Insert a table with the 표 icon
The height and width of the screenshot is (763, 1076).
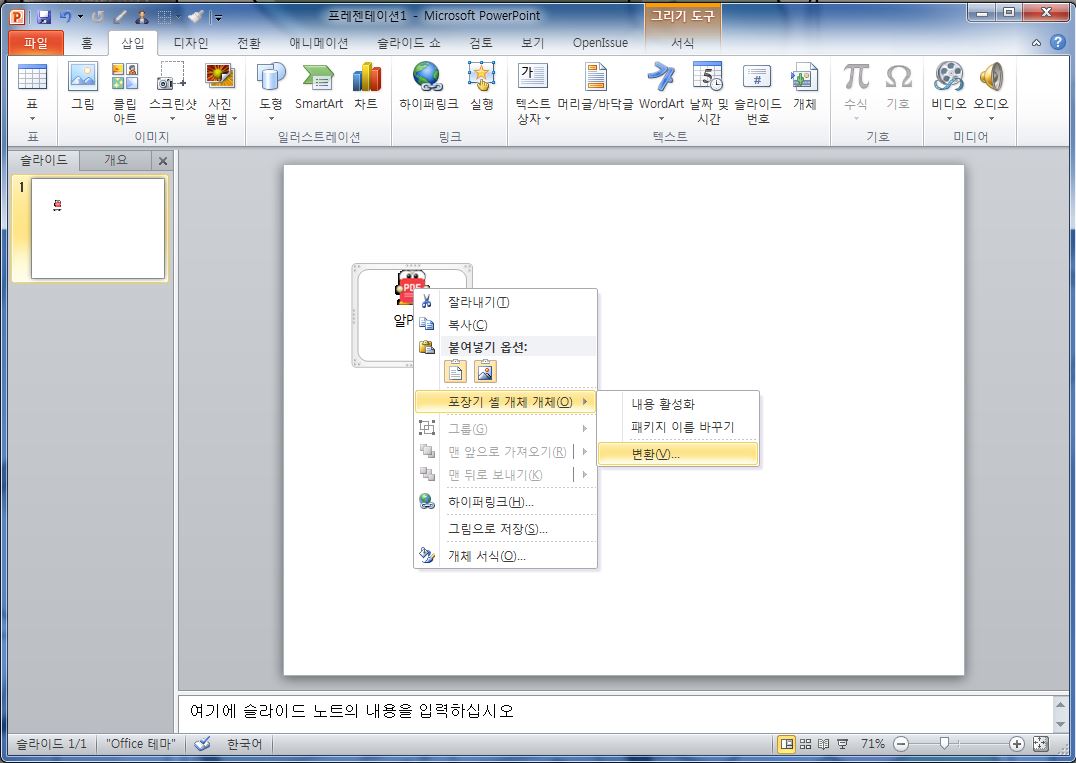pyautogui.click(x=32, y=91)
